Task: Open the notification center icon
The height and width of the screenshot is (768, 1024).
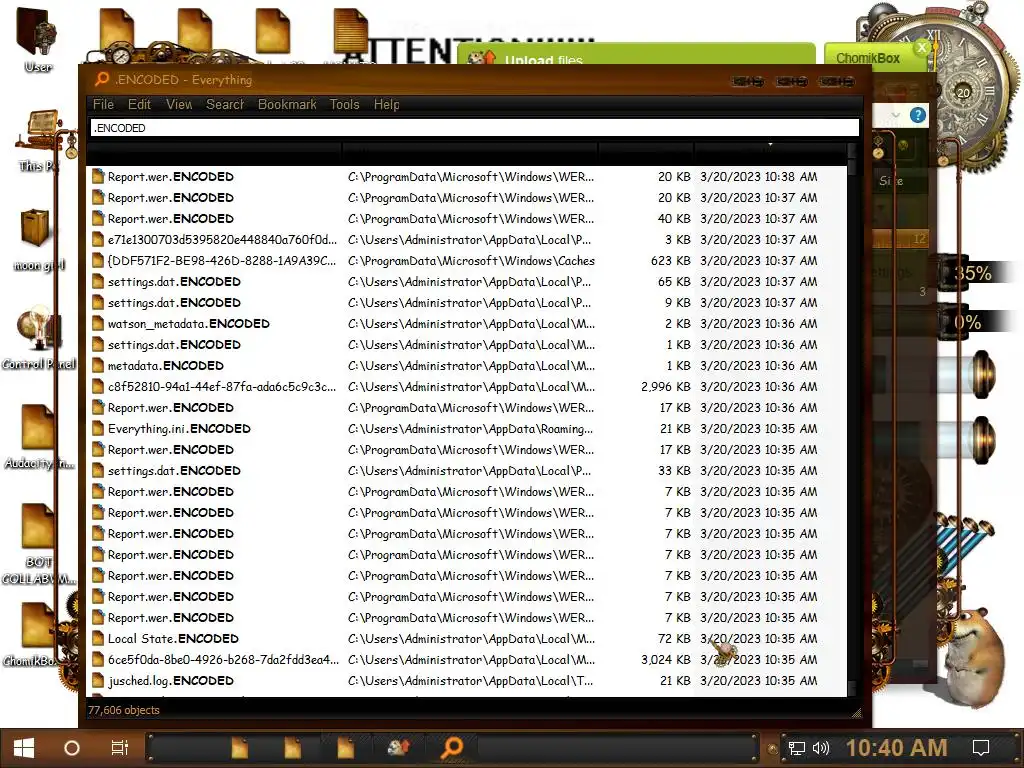Action: [x=981, y=748]
